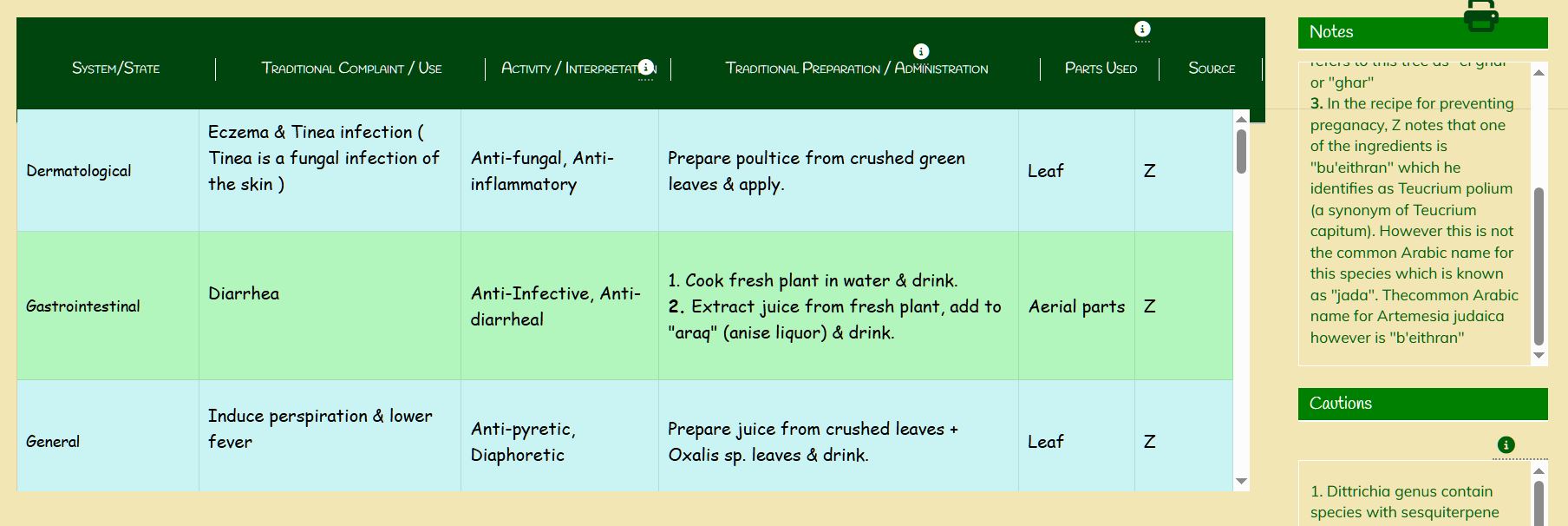Open info icon beside Activity / Interpretation header
The height and width of the screenshot is (526, 1568).
click(645, 68)
